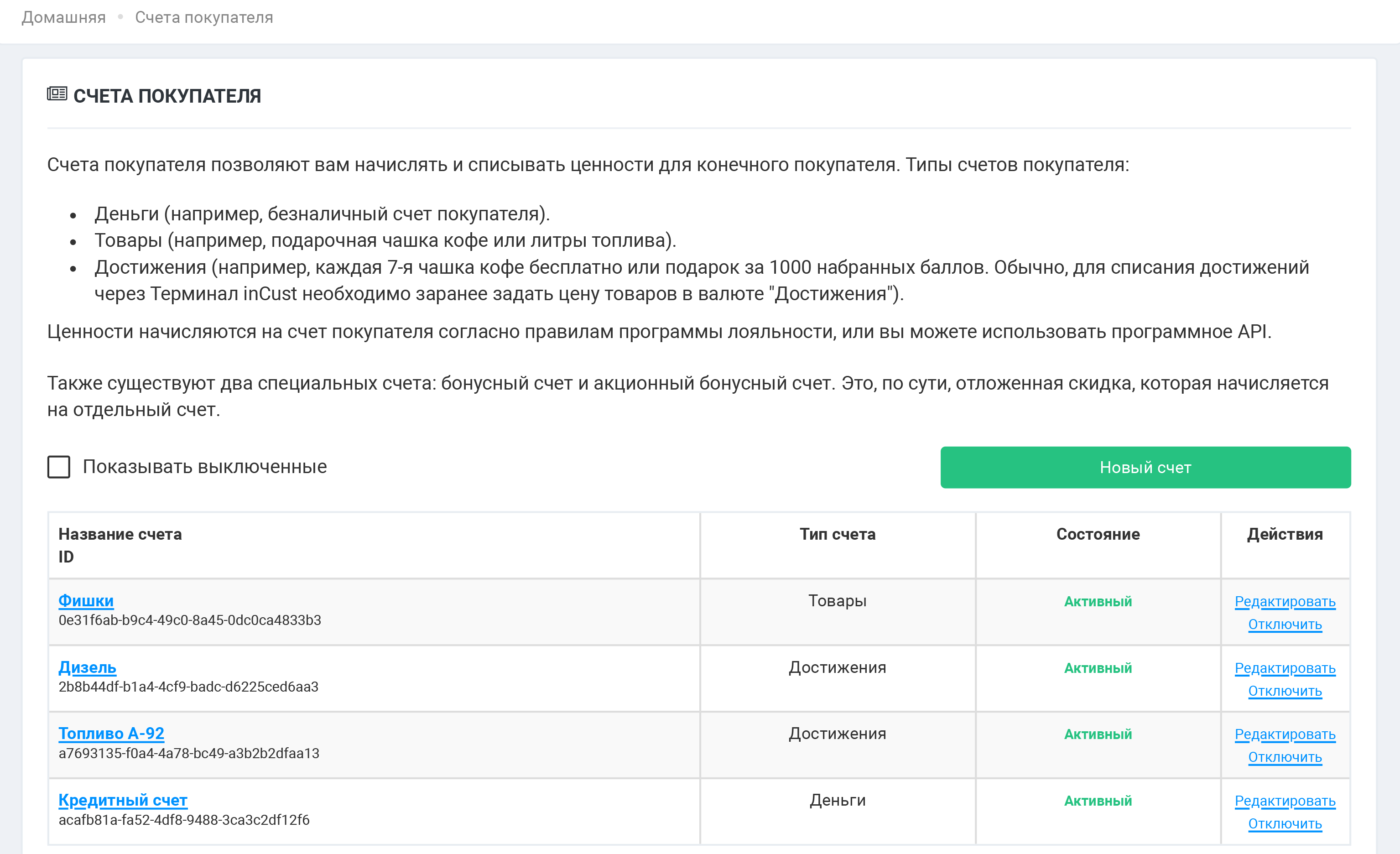Enable the Показывать выключенные checkbox
Image resolution: width=1400 pixels, height=854 pixels.
click(x=58, y=467)
